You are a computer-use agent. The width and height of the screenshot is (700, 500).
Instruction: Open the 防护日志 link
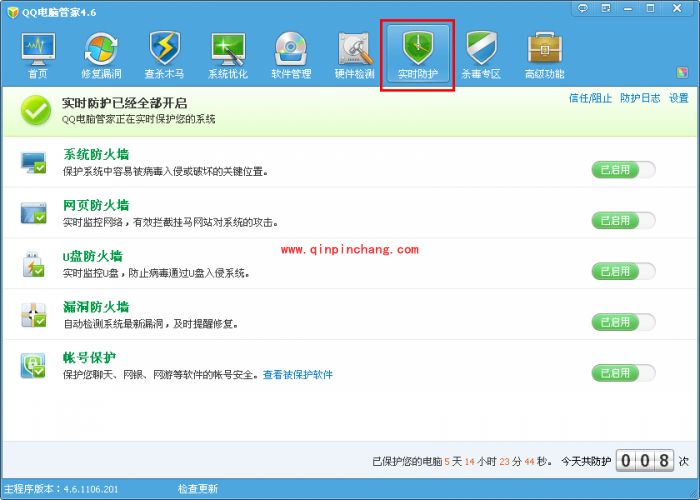(640, 98)
